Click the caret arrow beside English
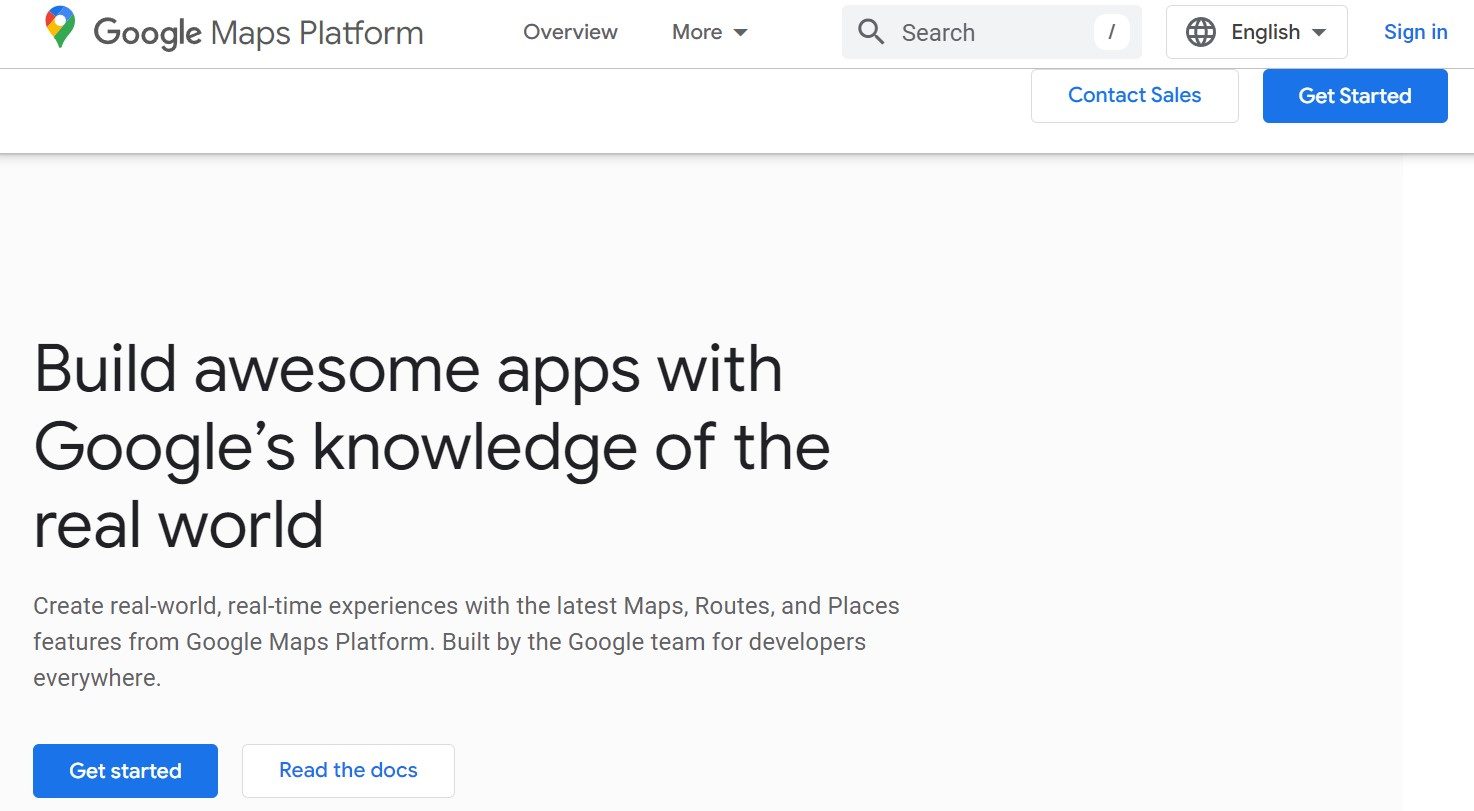 (x=1319, y=33)
